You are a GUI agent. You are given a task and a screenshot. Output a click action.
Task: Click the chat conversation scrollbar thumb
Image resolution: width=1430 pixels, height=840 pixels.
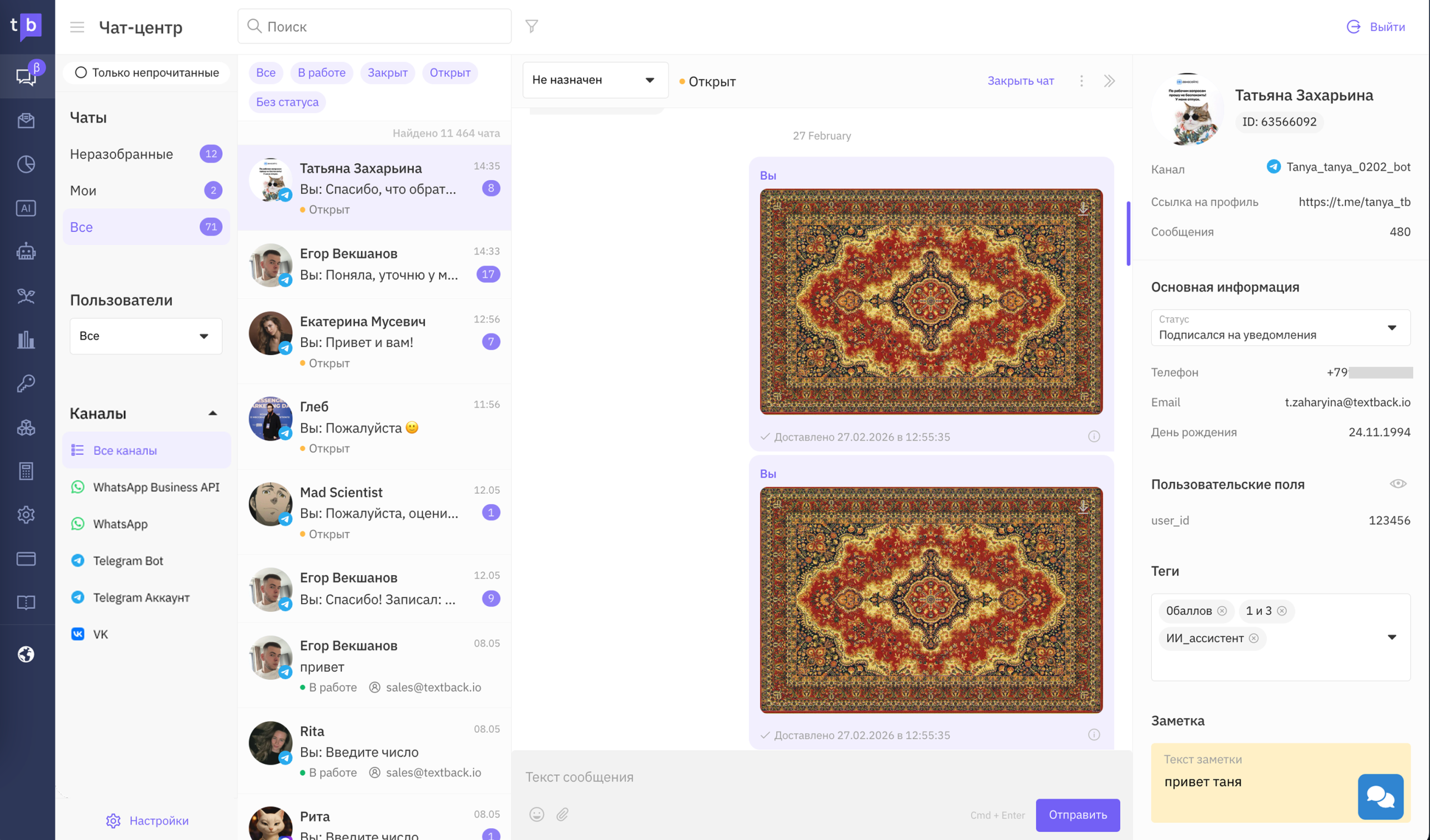pos(1128,233)
